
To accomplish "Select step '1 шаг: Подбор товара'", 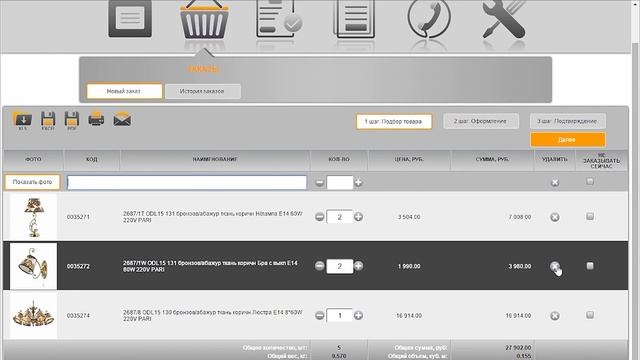I will [x=394, y=122].
